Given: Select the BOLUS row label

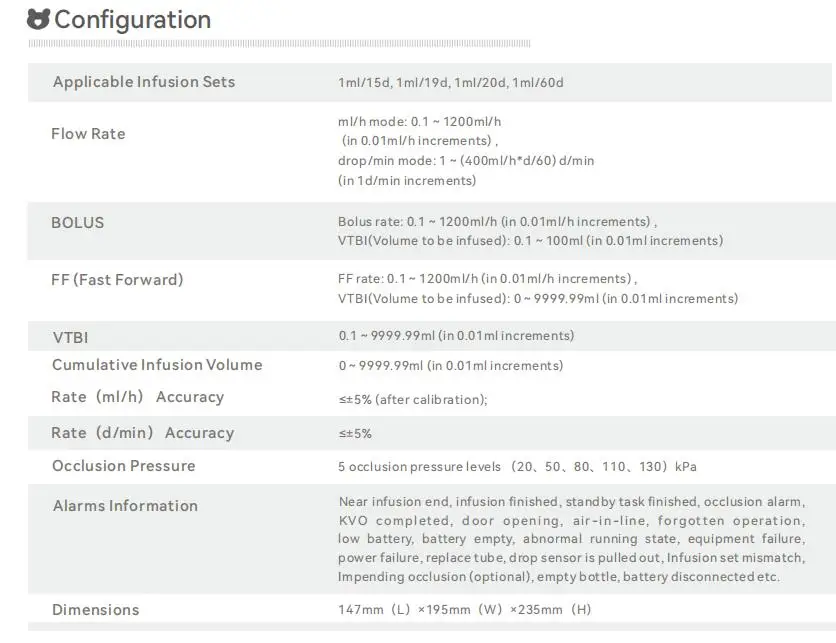Looking at the screenshot, I should click(78, 223).
